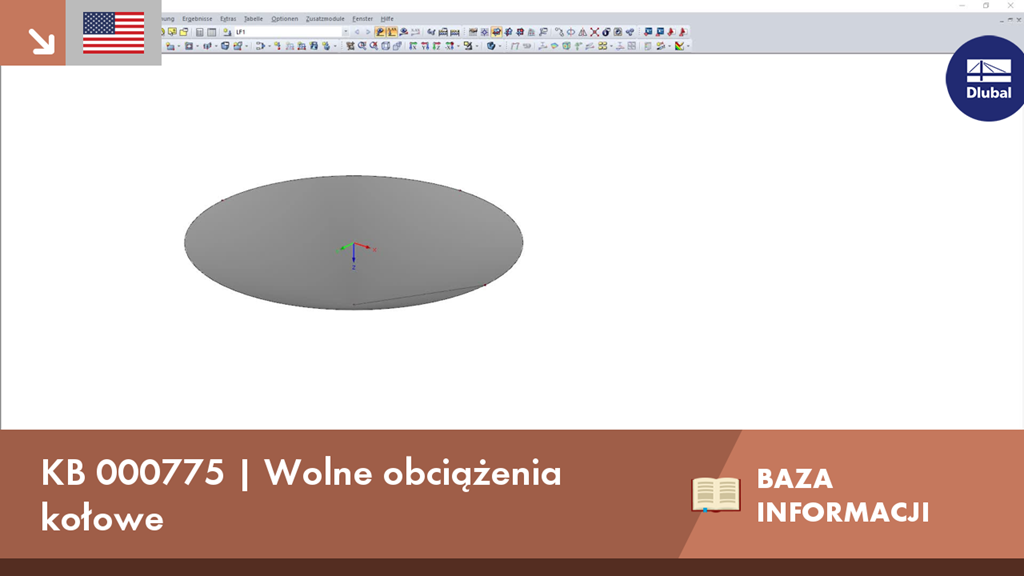Click the blue cube icon in second toolbar row
This screenshot has height=576, width=1024.
(225, 46)
